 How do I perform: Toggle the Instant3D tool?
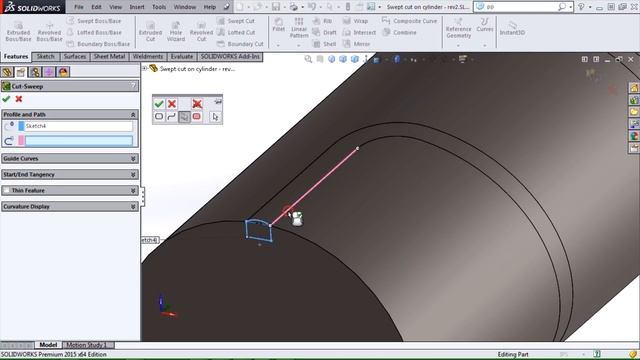(x=512, y=28)
